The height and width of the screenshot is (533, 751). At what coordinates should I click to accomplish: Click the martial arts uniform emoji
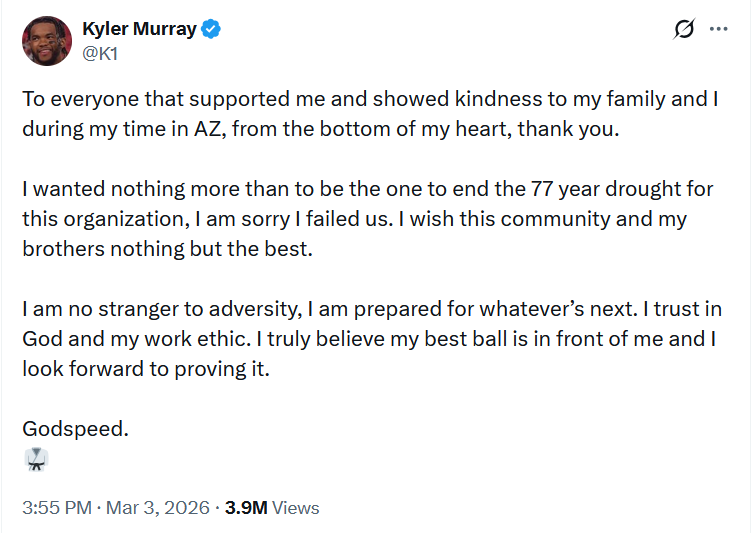coord(36,459)
